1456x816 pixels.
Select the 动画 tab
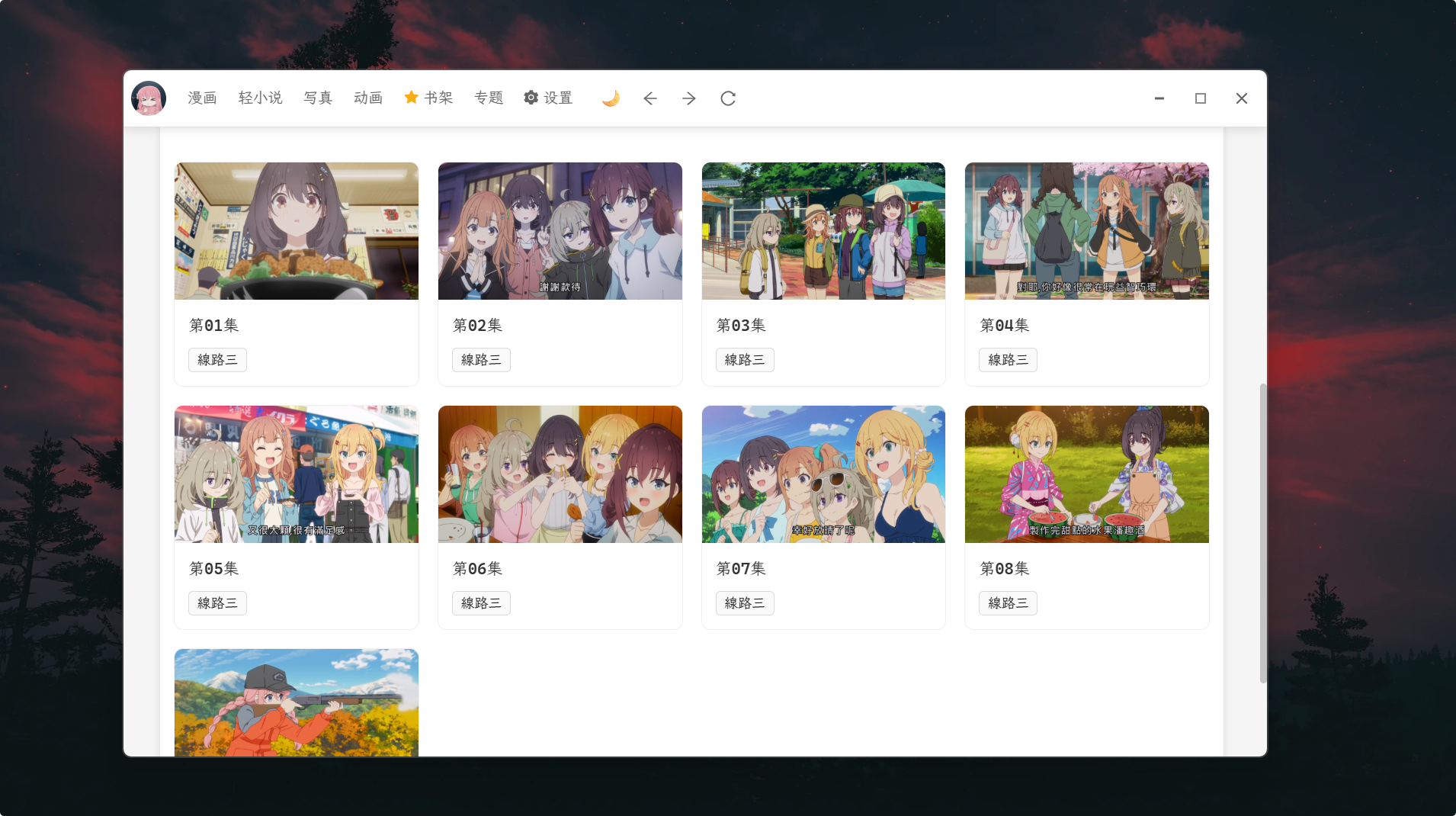tap(368, 98)
